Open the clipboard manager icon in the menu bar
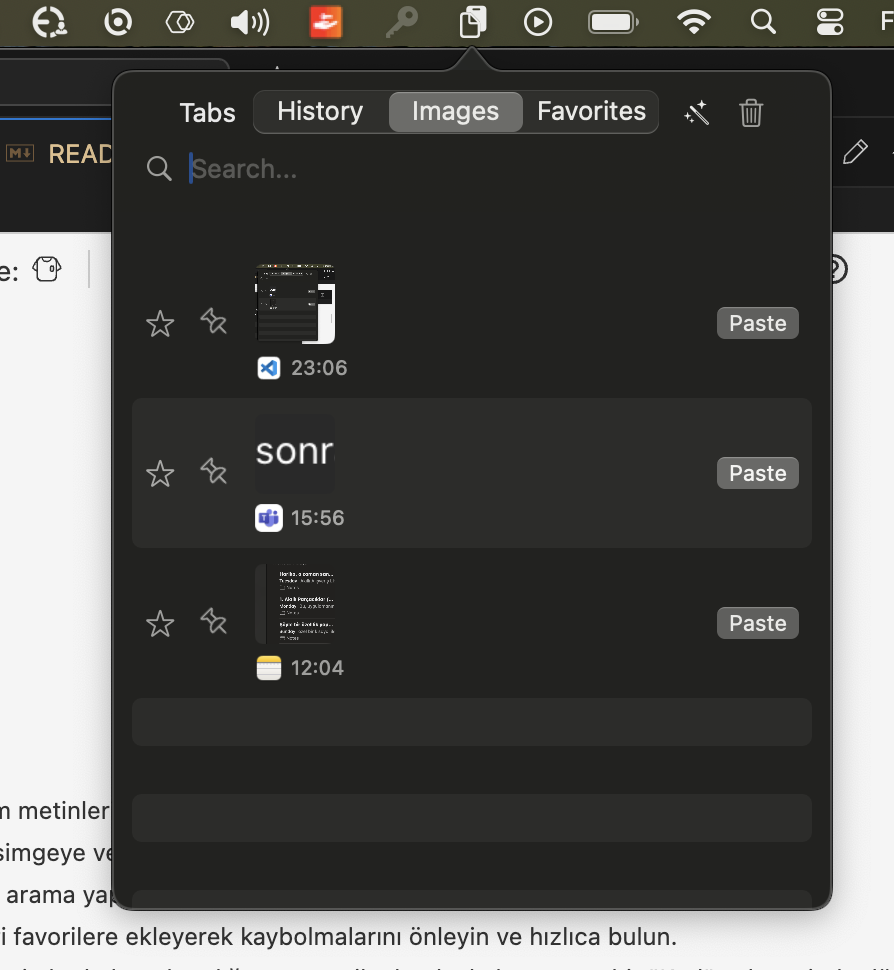894x970 pixels. coord(472,22)
